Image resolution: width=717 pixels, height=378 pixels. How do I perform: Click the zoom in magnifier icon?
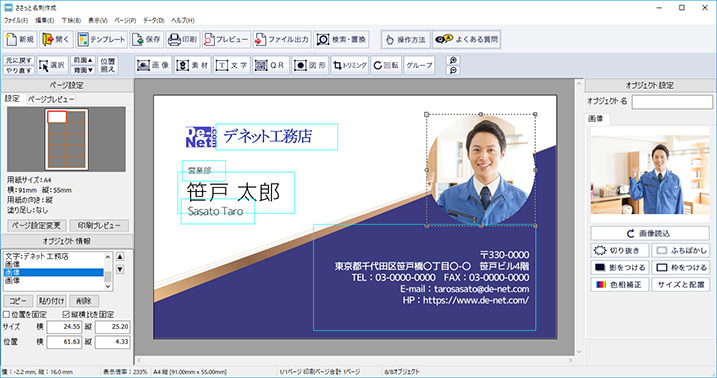pyautogui.click(x=453, y=60)
